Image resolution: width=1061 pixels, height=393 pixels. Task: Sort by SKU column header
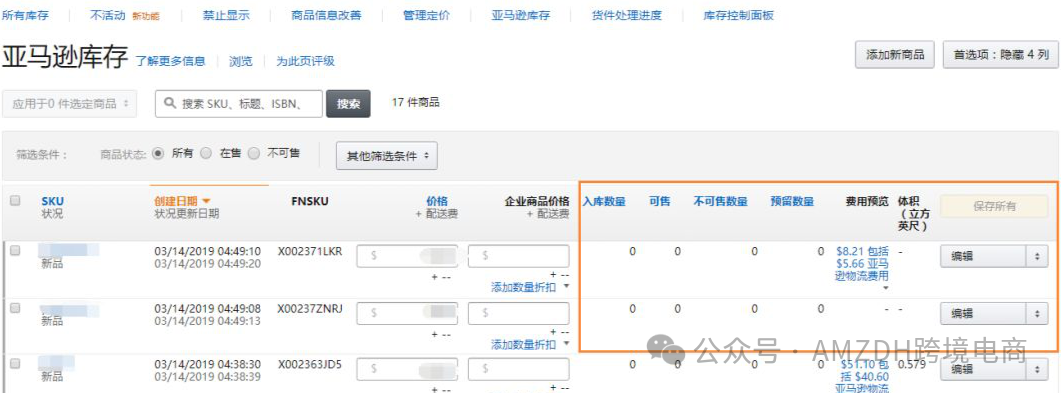pos(52,202)
